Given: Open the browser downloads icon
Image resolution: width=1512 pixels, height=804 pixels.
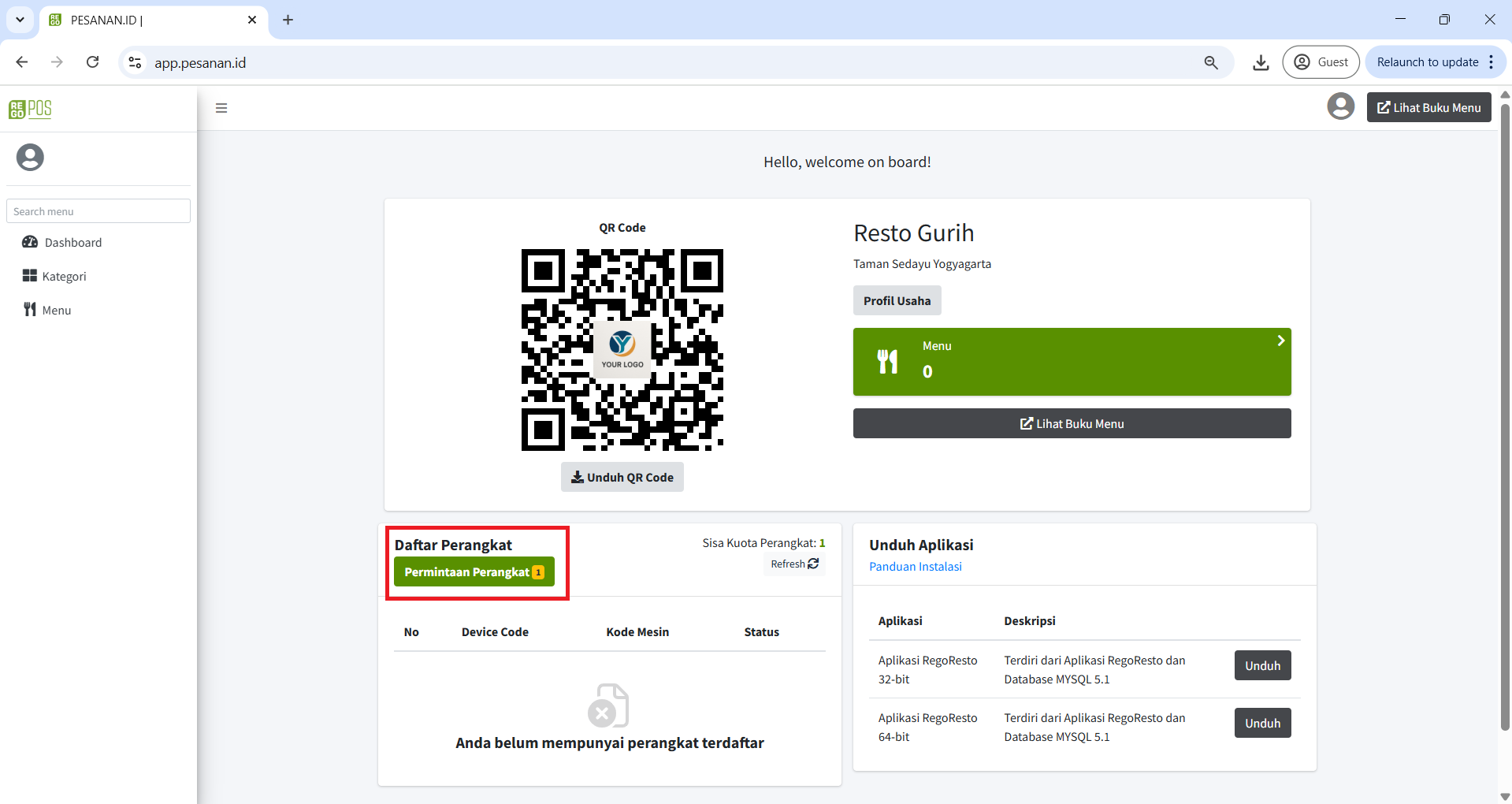Looking at the screenshot, I should point(1261,62).
